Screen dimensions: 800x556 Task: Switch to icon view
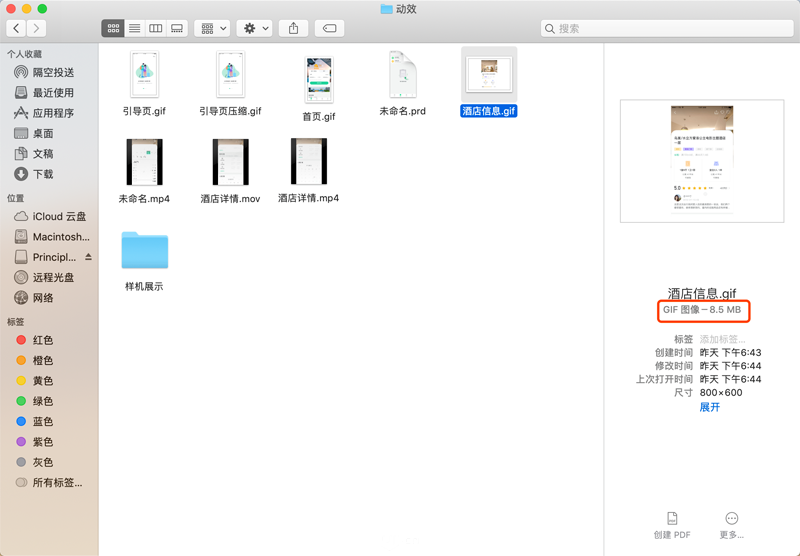click(113, 28)
